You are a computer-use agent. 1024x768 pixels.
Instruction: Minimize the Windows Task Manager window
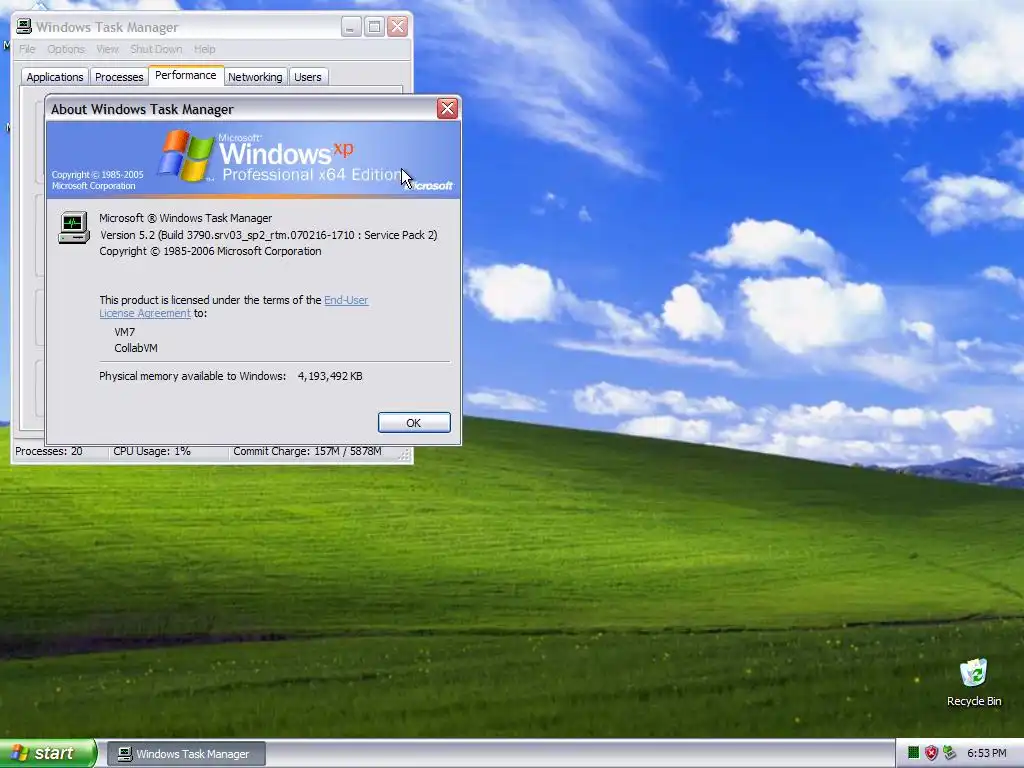tap(351, 27)
